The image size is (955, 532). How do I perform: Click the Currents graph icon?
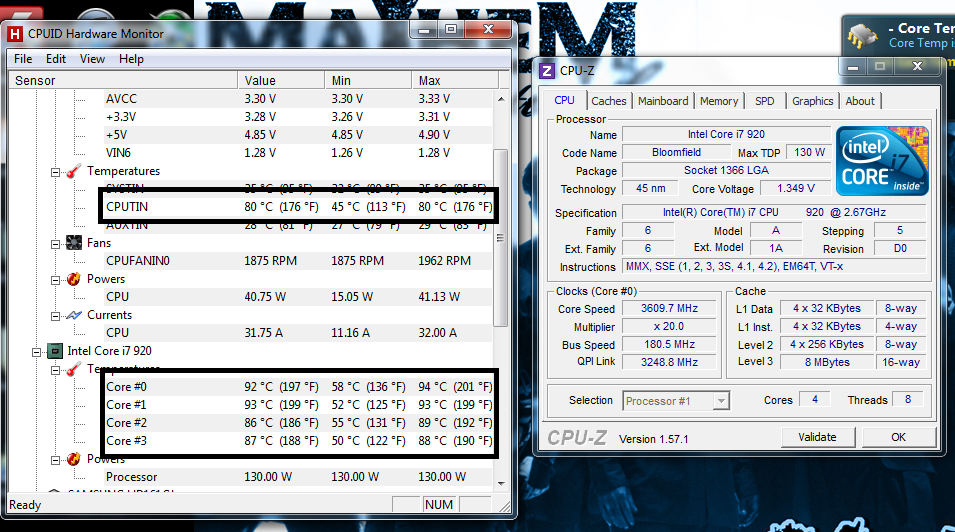click(x=73, y=315)
